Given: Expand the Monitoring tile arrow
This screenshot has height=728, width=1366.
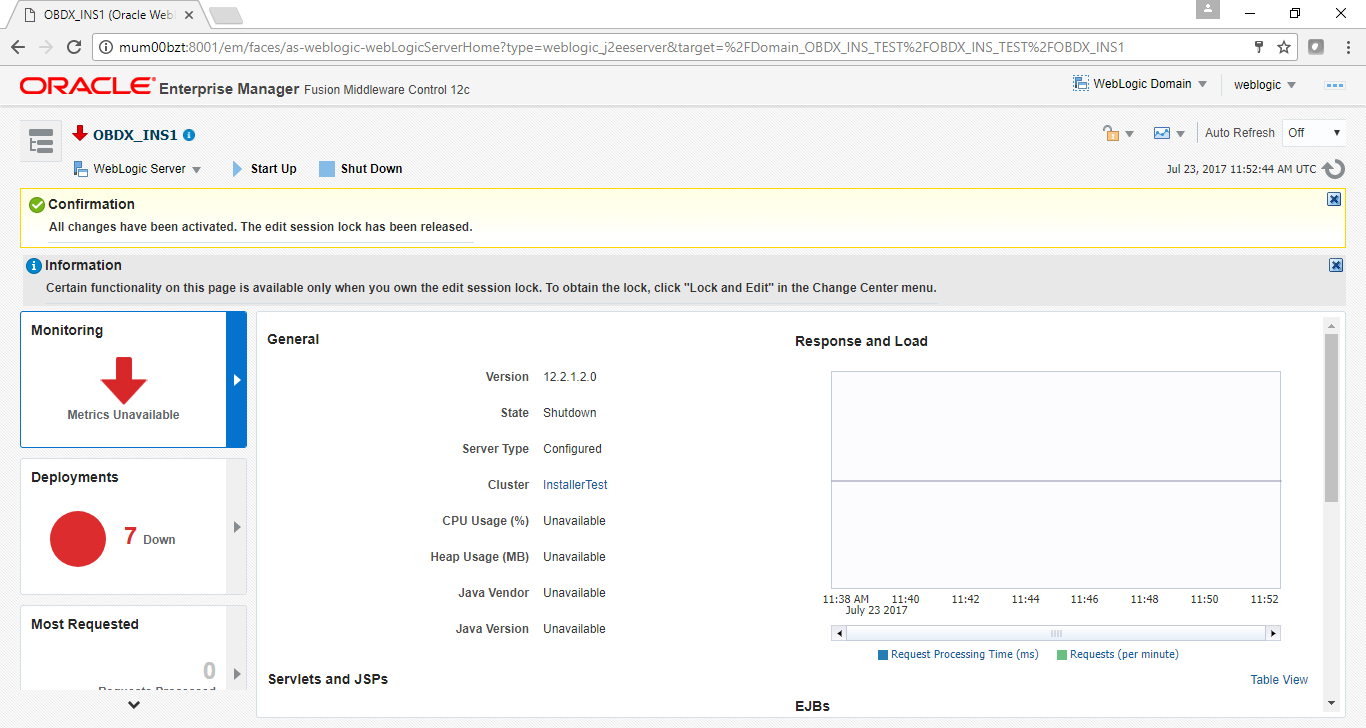Looking at the screenshot, I should (236, 379).
